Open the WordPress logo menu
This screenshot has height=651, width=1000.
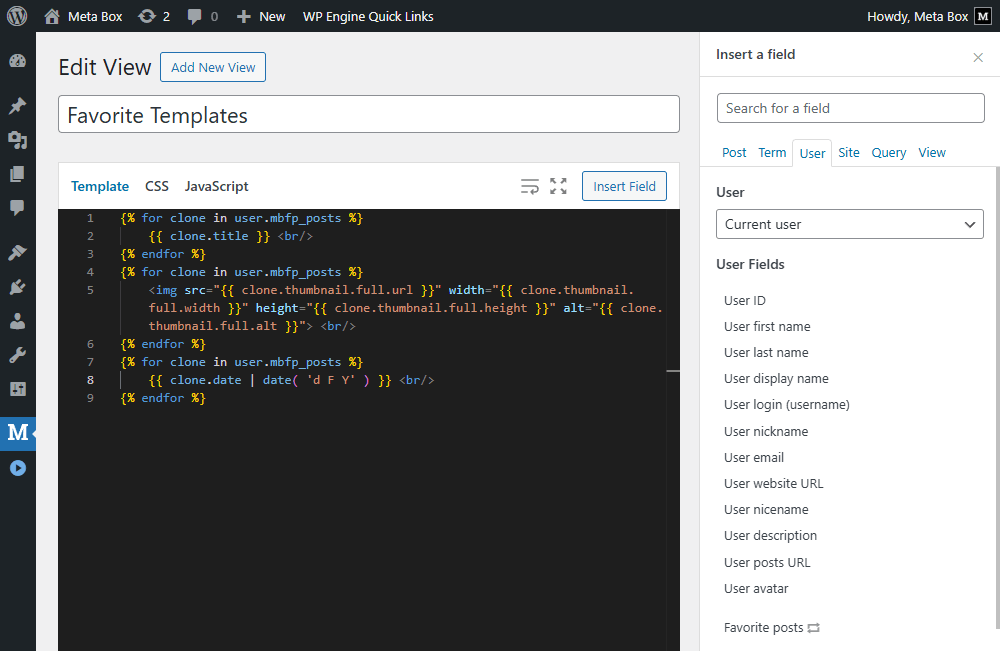click(x=17, y=16)
